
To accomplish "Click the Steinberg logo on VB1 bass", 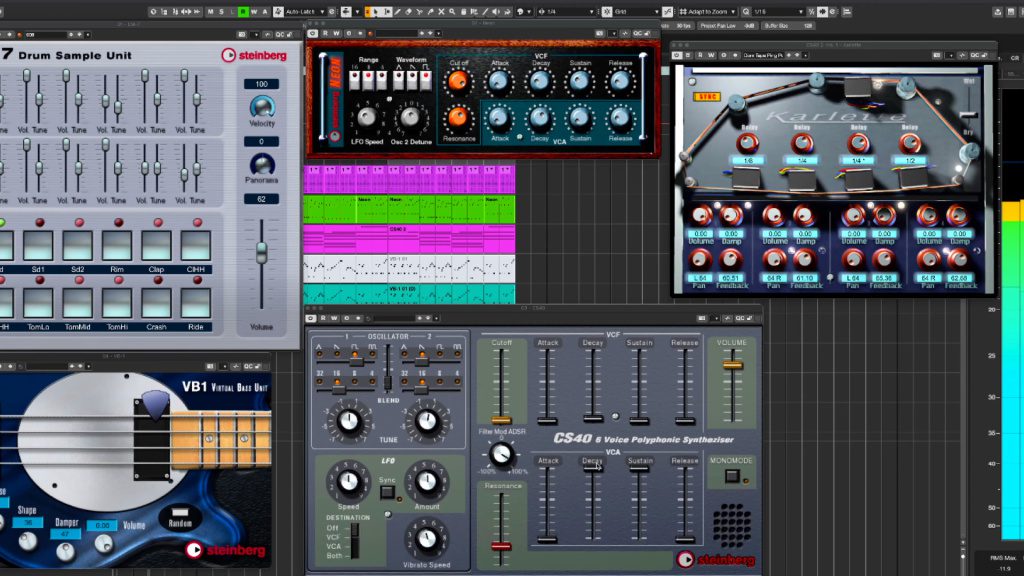I will tap(226, 550).
